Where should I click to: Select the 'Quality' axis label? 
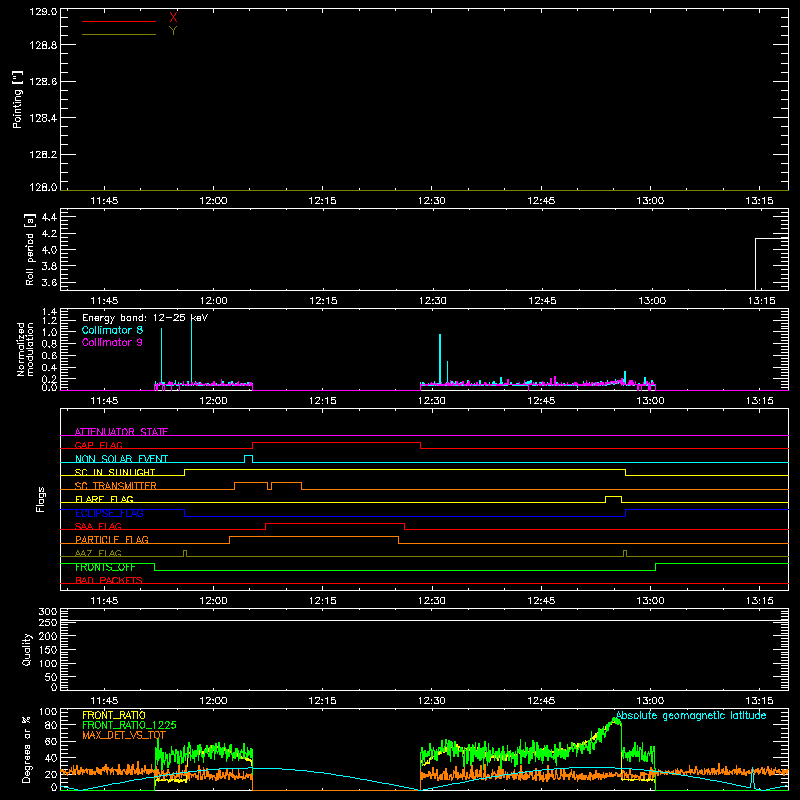click(x=27, y=649)
